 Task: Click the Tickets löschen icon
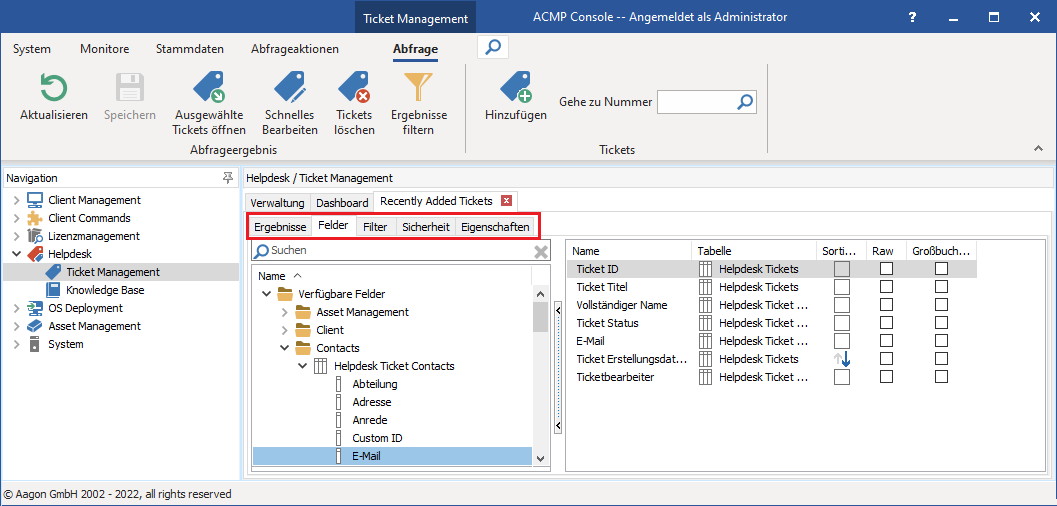354,88
